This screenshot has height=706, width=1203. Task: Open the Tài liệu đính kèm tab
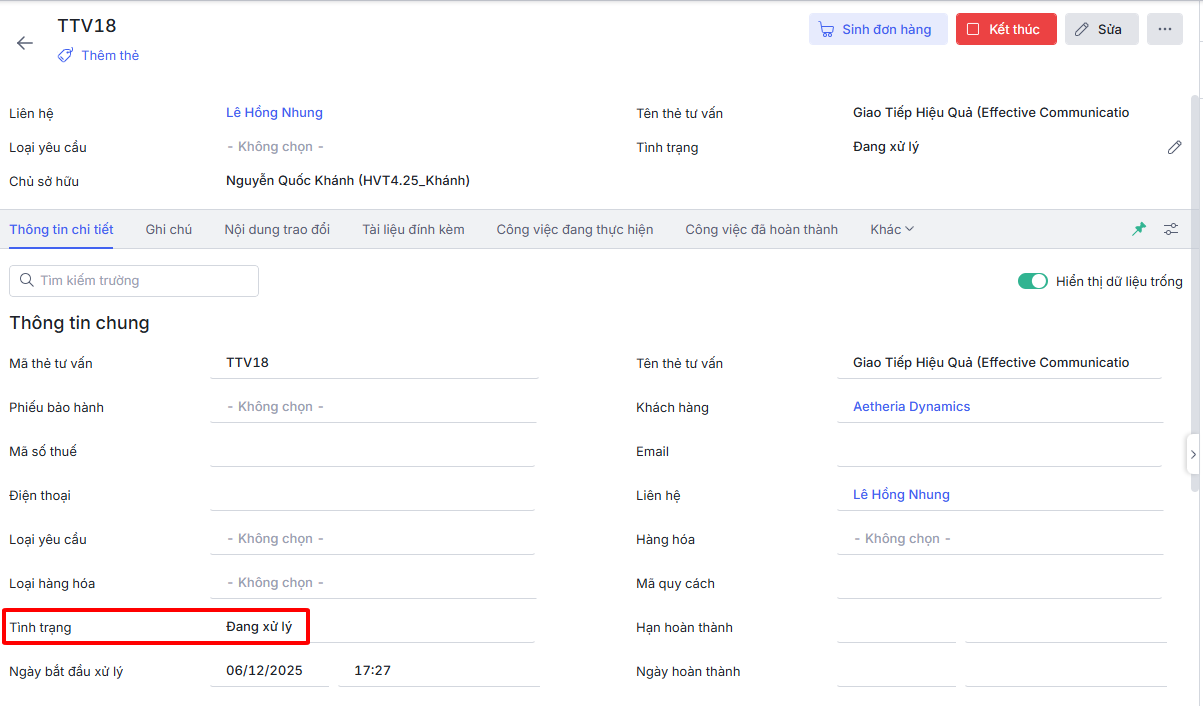(x=413, y=229)
